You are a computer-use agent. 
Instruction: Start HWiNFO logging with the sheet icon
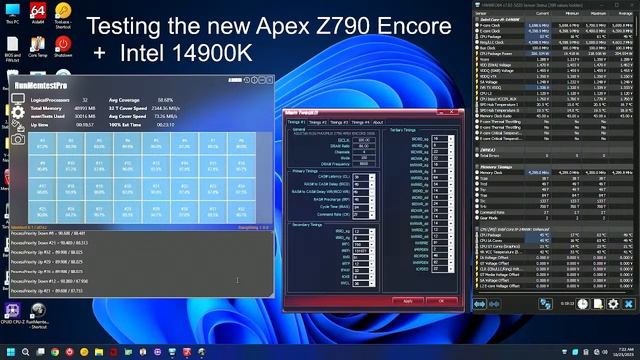598,304
